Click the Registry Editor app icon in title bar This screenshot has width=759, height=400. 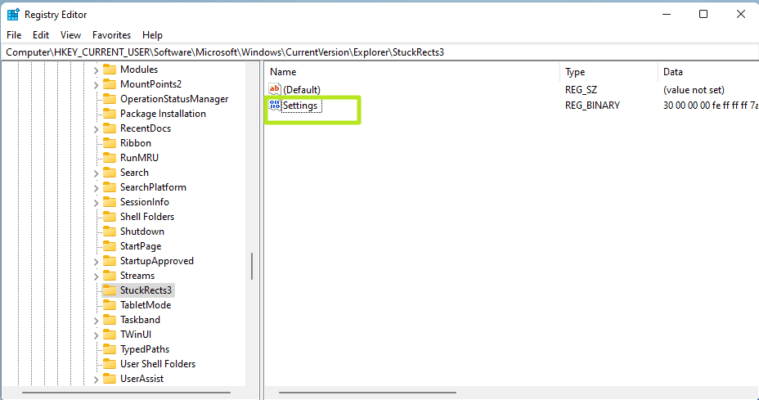pos(12,14)
